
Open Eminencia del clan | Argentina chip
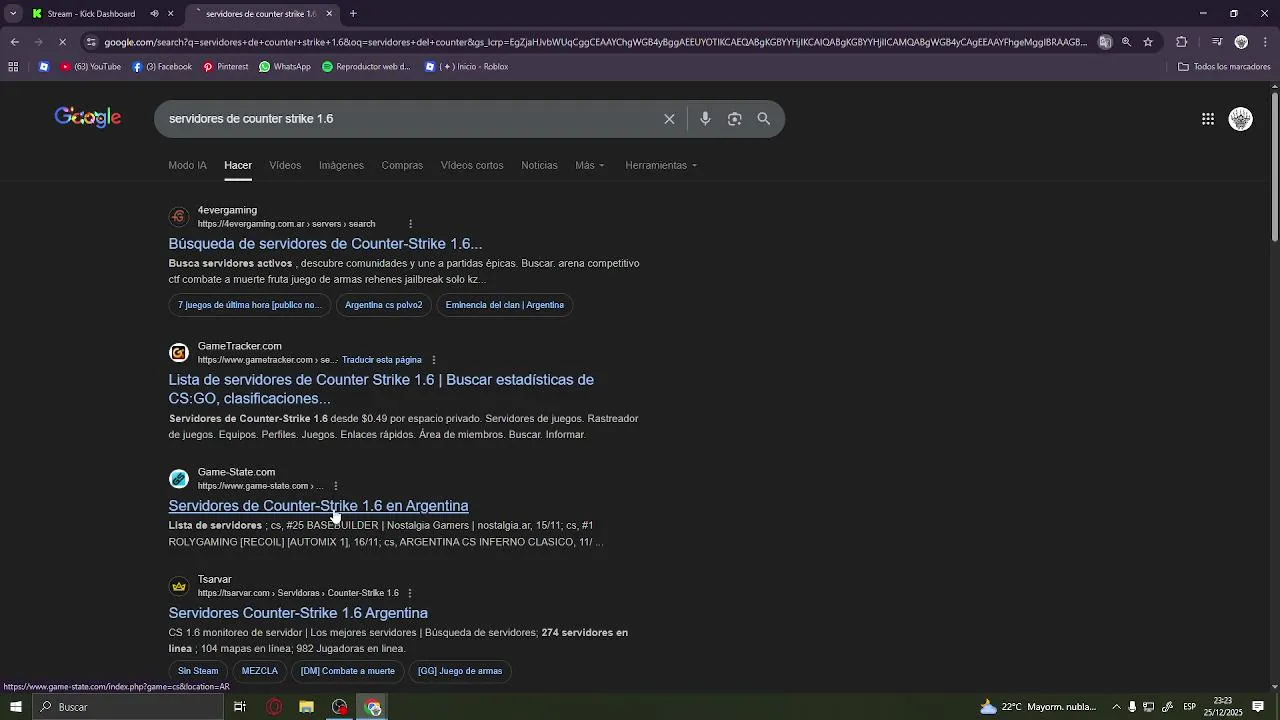[505, 305]
